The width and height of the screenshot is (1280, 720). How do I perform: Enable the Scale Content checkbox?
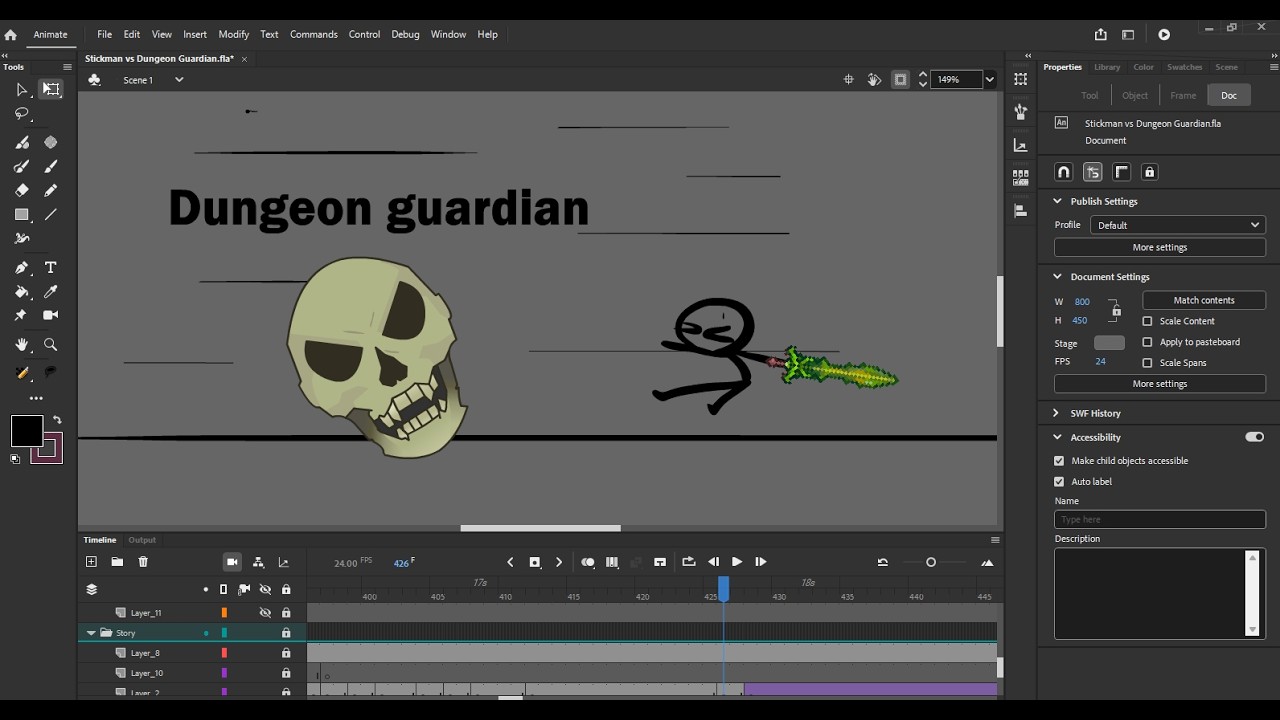(1147, 321)
